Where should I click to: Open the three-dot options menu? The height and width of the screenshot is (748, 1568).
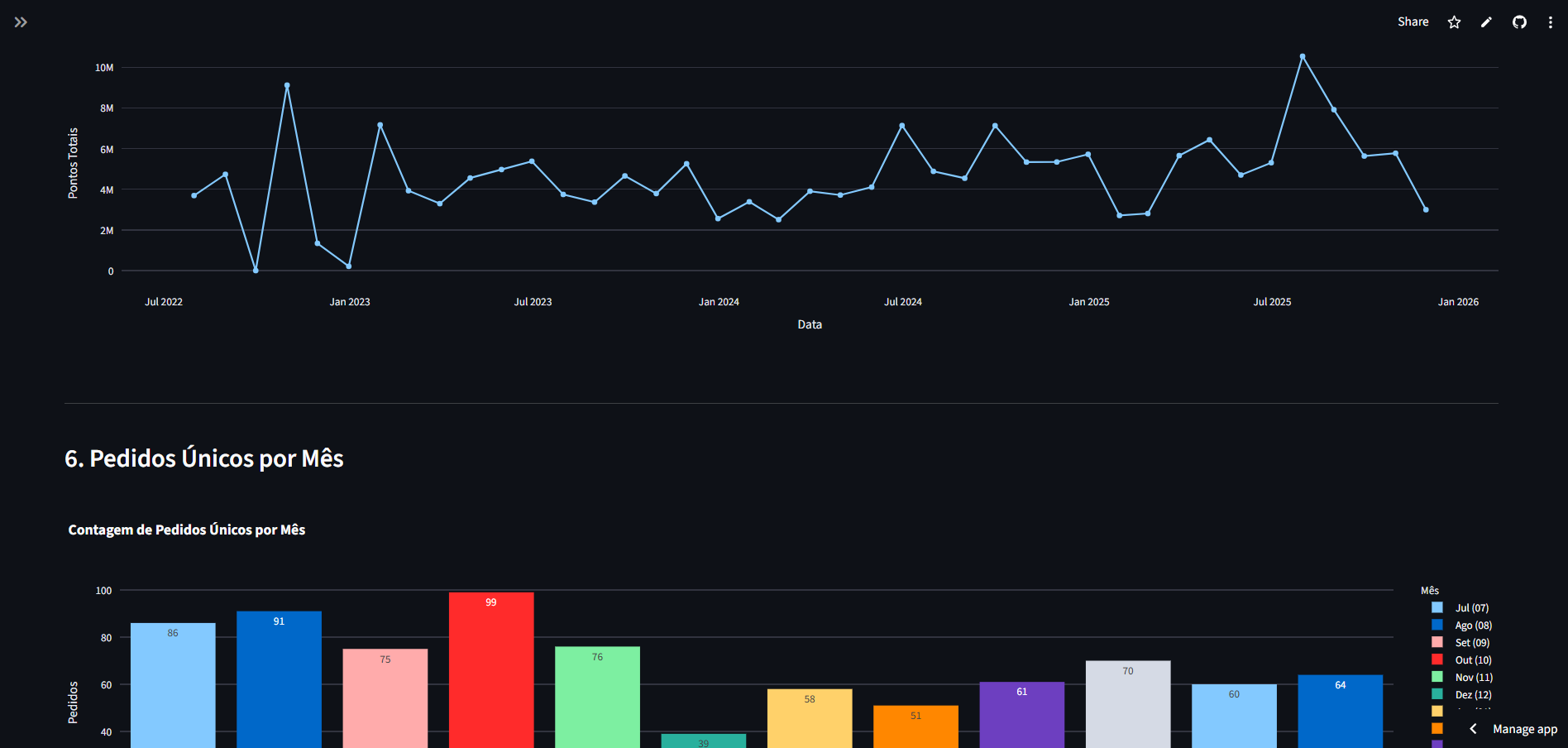click(1550, 22)
